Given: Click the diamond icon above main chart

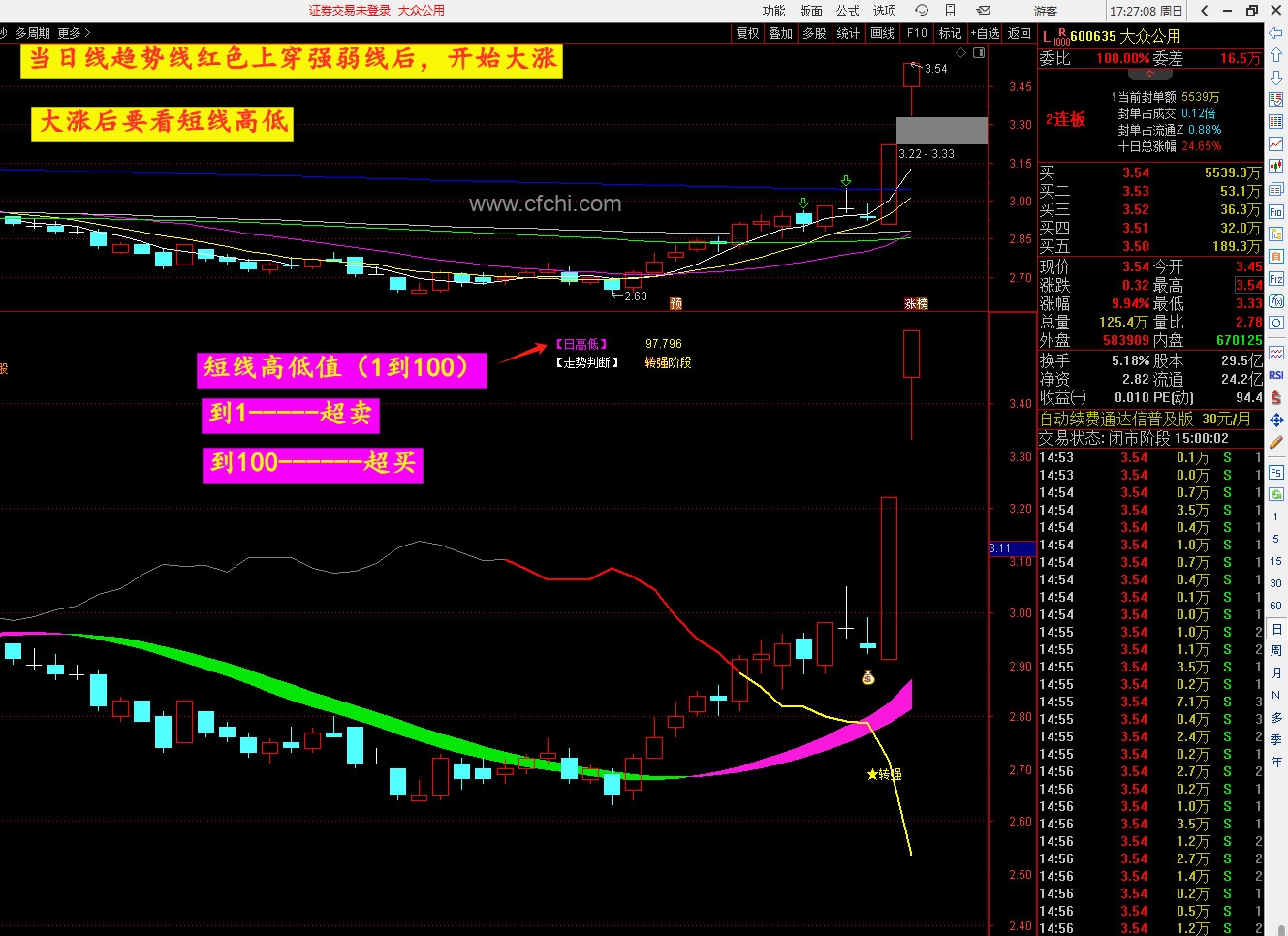Looking at the screenshot, I should (x=961, y=53).
